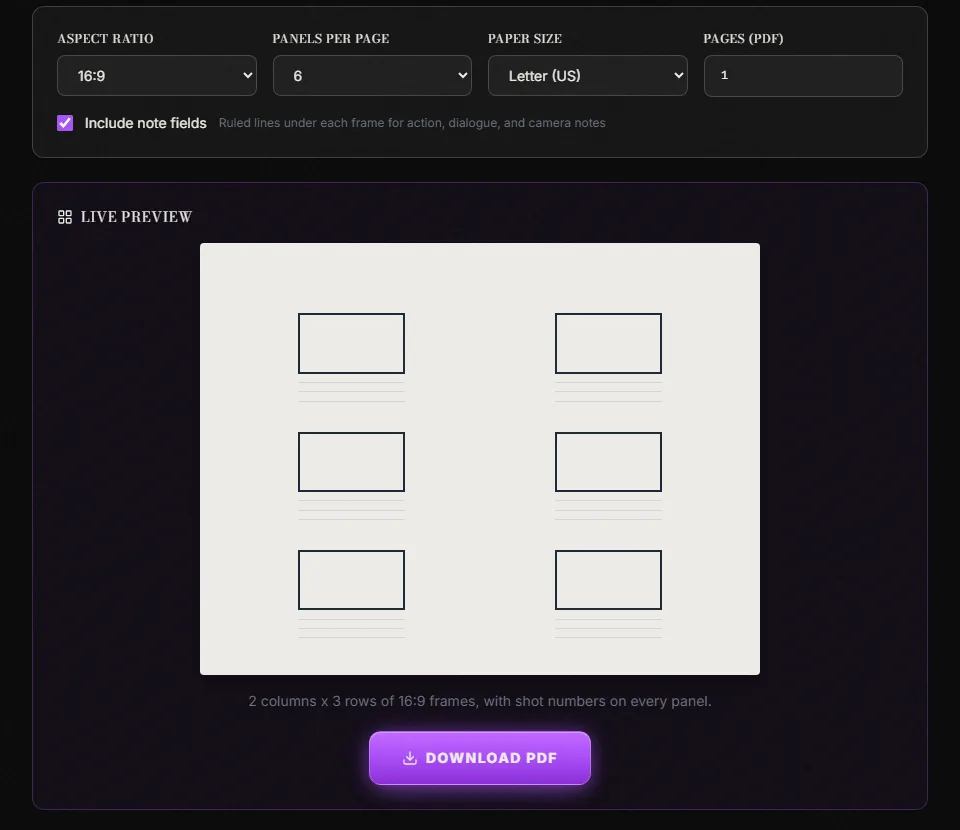Click the 'Ruled lines under each frame' description
The width and height of the screenshot is (960, 830).
(412, 123)
